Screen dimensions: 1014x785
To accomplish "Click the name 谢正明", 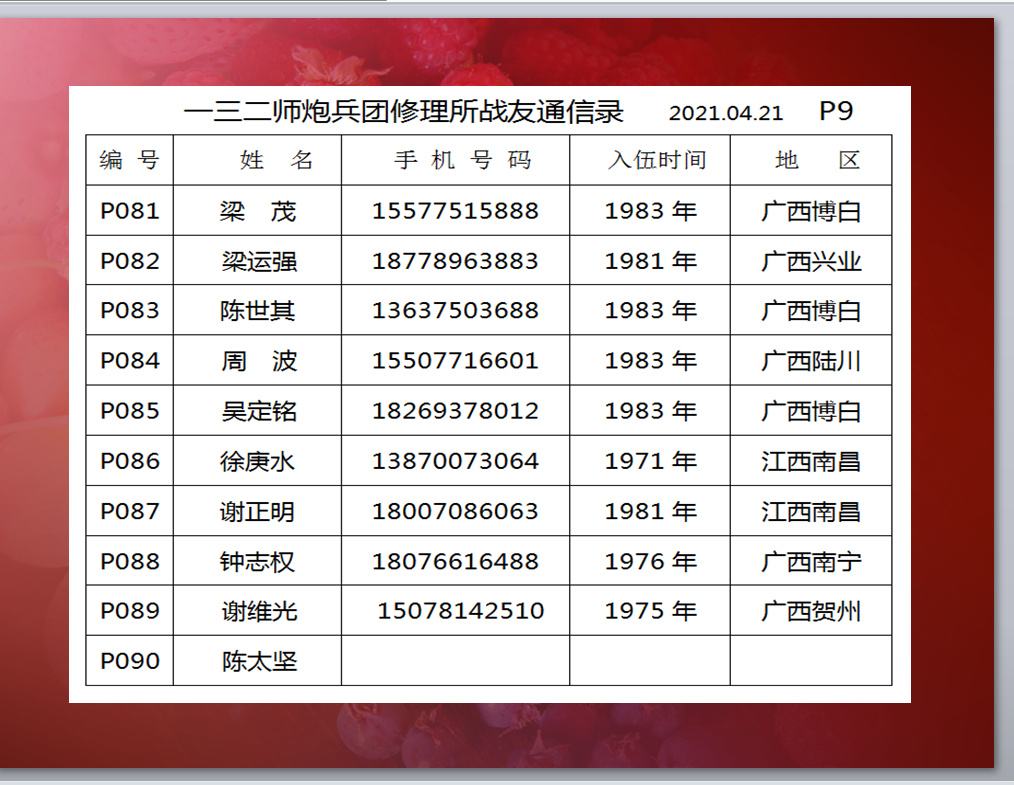I will click(257, 512).
